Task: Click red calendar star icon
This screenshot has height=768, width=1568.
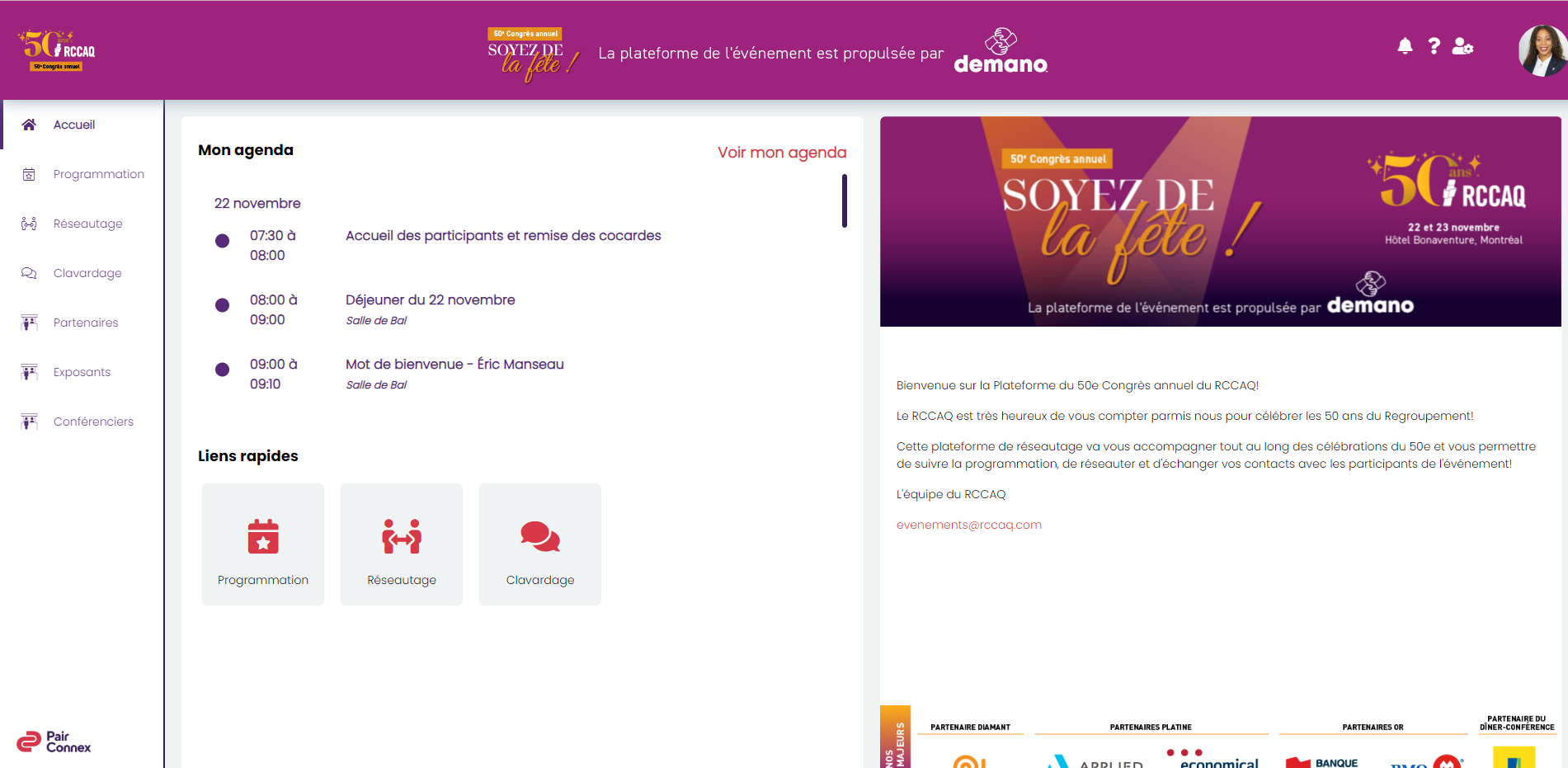Action: [263, 536]
